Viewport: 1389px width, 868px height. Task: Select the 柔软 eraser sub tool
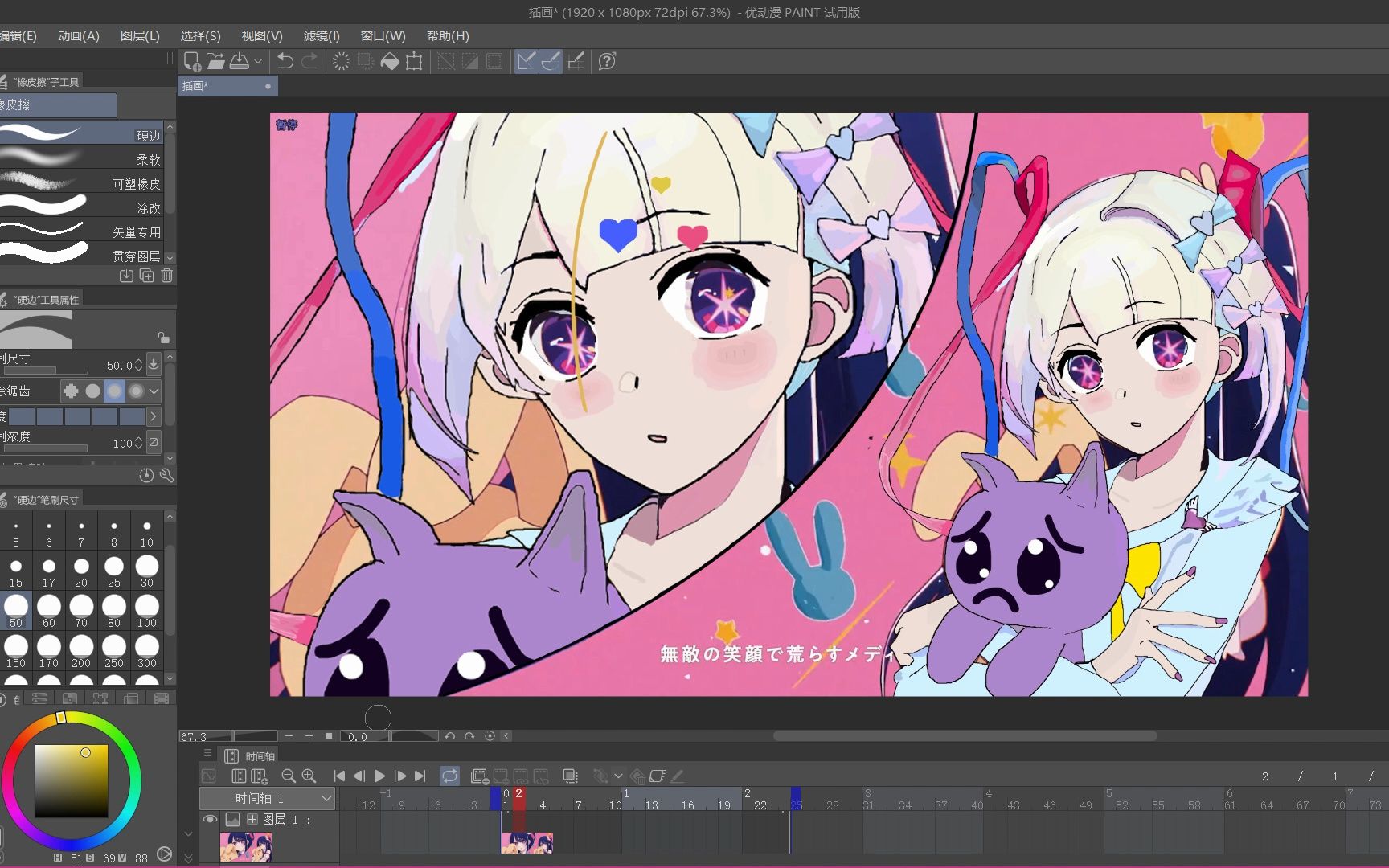click(81, 158)
